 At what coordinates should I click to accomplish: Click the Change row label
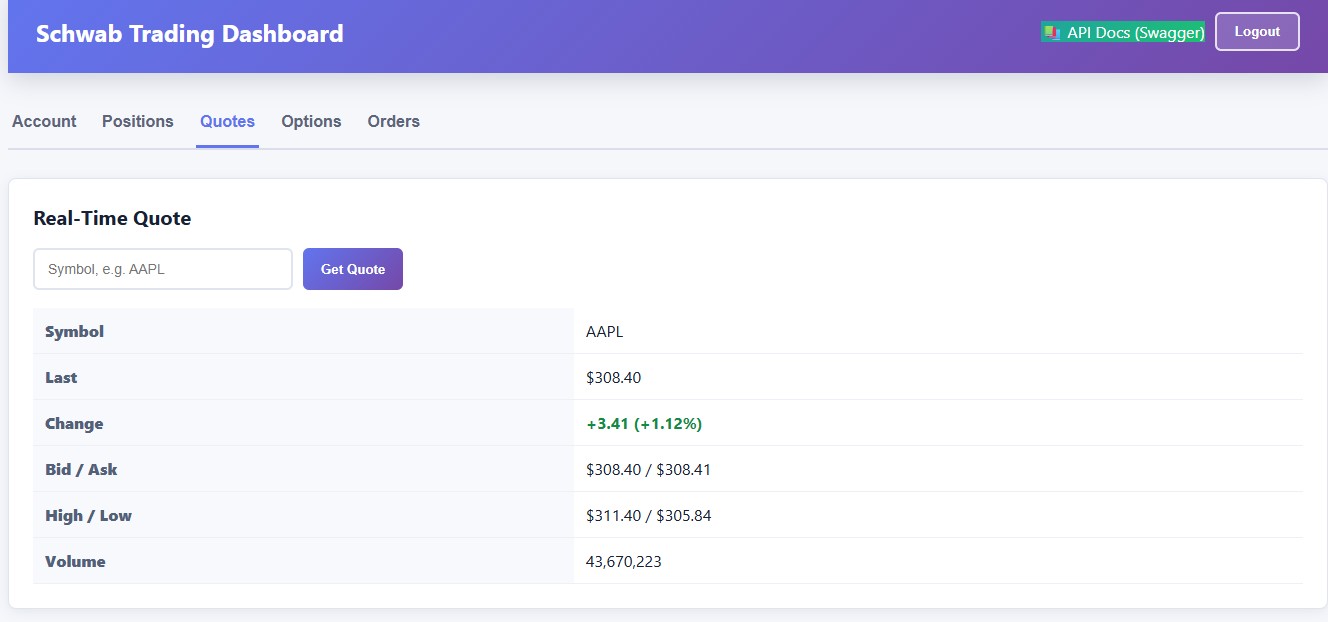(x=74, y=423)
